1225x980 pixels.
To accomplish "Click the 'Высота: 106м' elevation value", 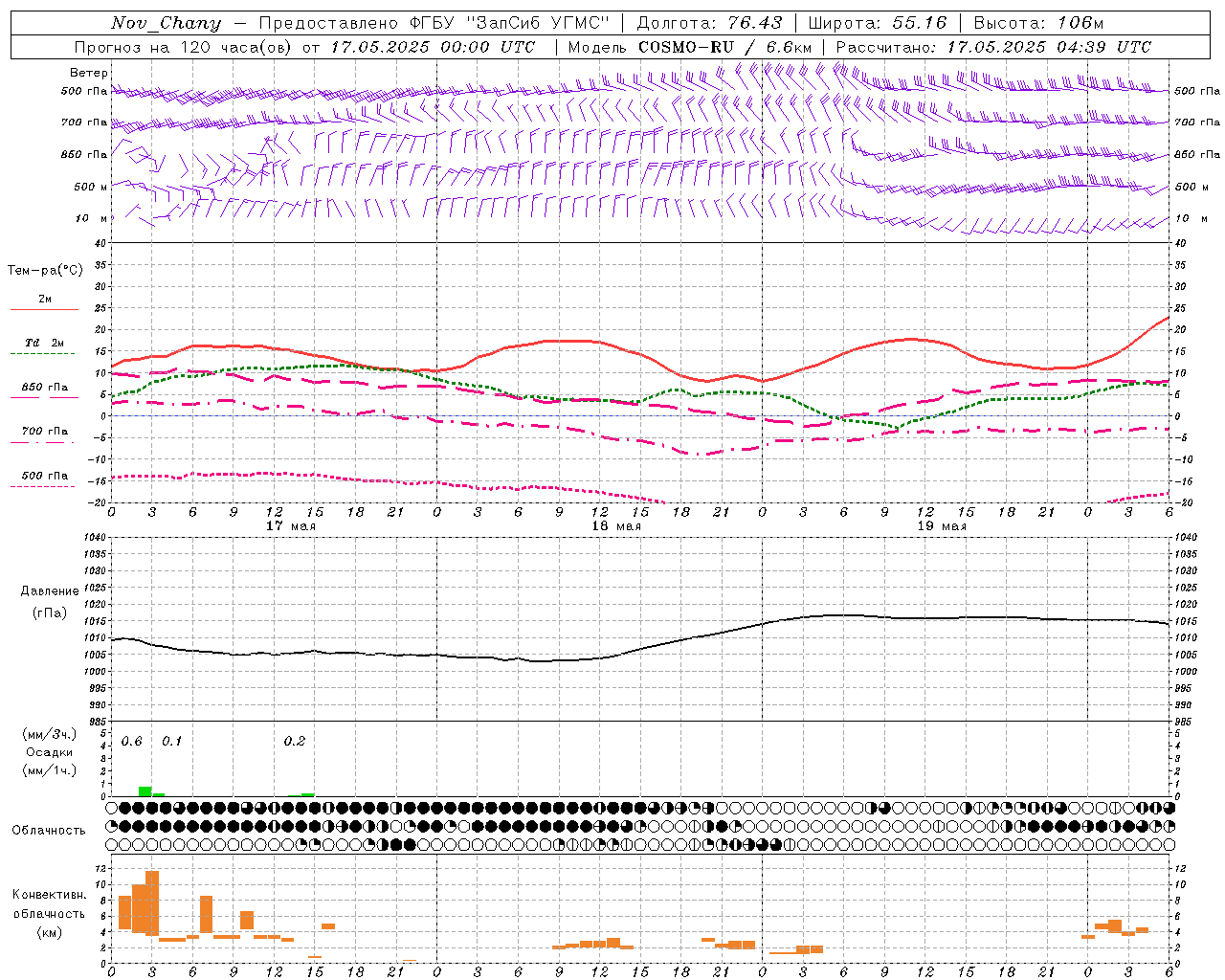I will (1038, 23).
